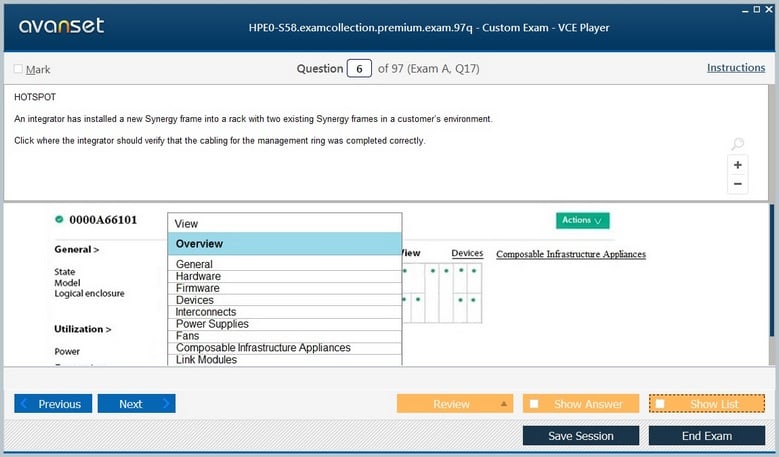Go to the Previous question

pyautogui.click(x=53, y=404)
